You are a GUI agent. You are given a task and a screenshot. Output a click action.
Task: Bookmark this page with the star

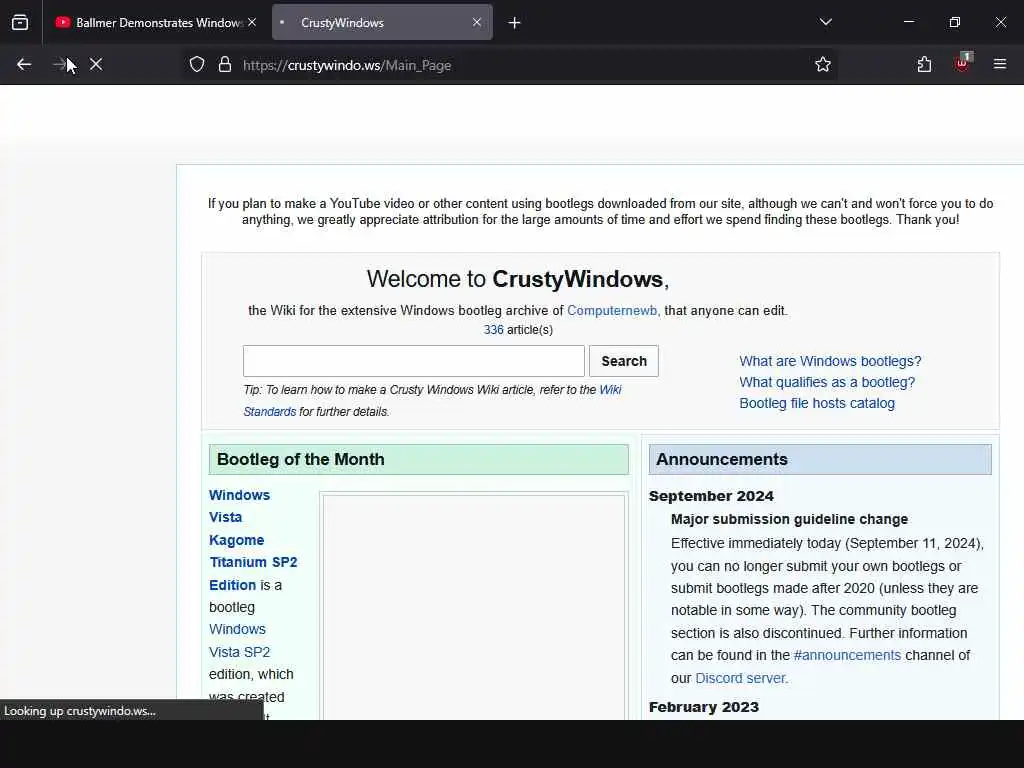(823, 65)
